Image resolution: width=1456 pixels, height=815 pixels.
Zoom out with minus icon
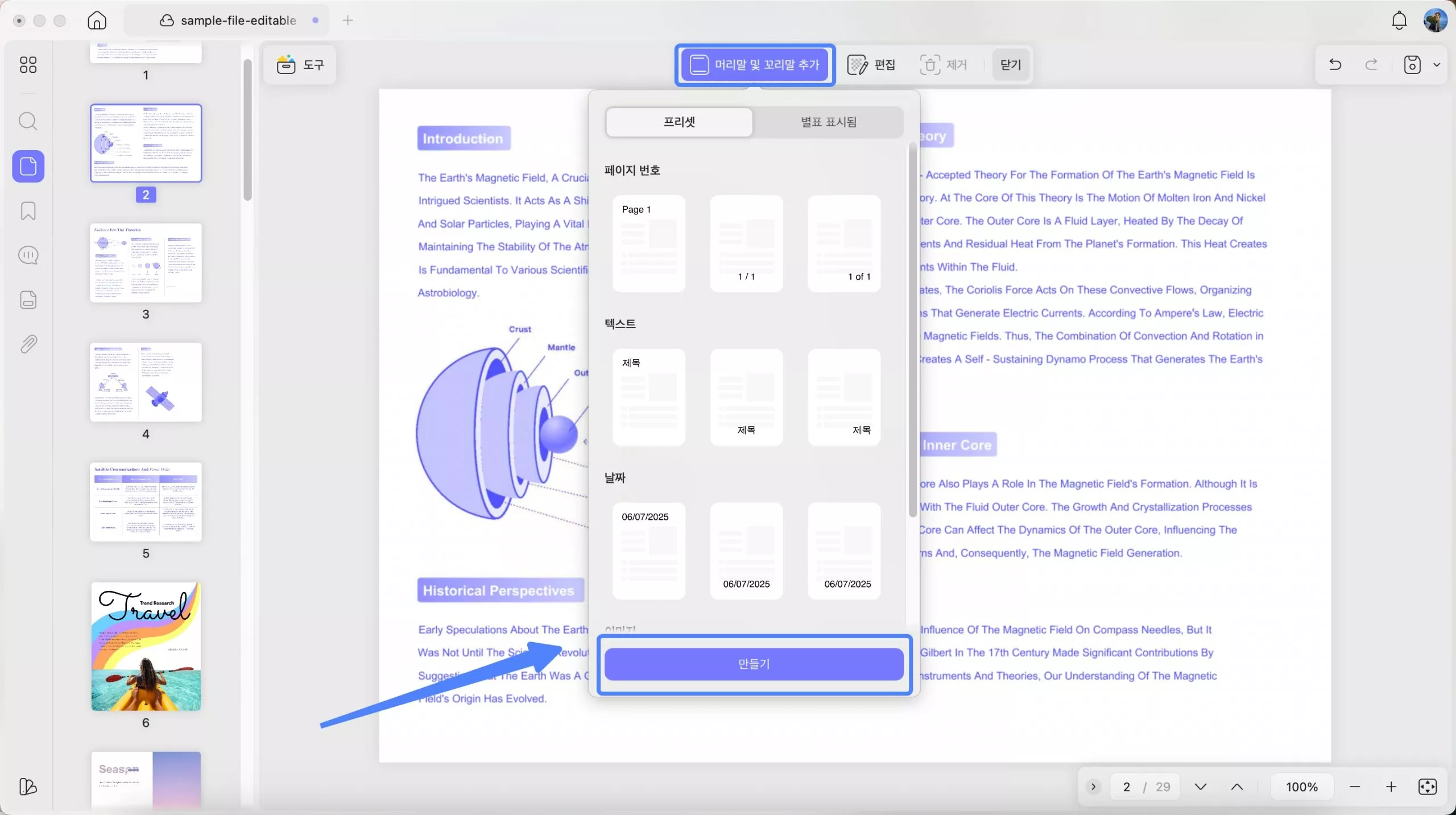[x=1355, y=787]
